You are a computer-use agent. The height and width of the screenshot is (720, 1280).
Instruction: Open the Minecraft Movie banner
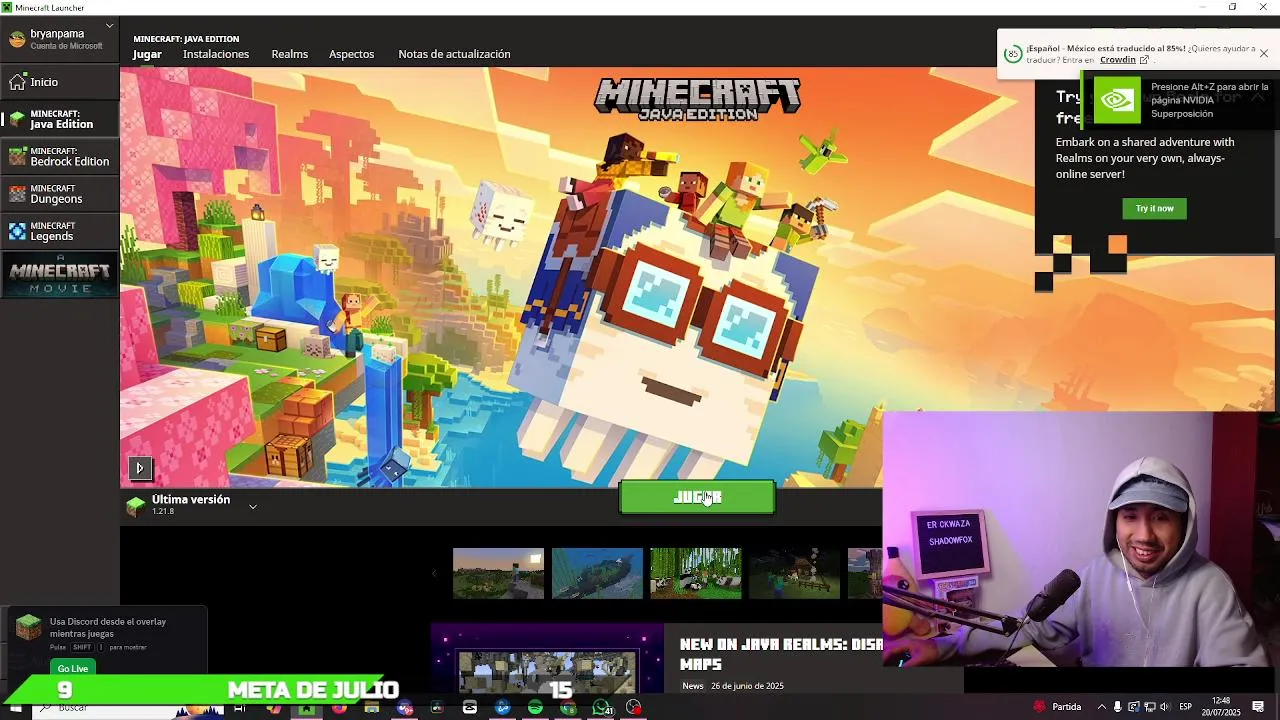60,275
